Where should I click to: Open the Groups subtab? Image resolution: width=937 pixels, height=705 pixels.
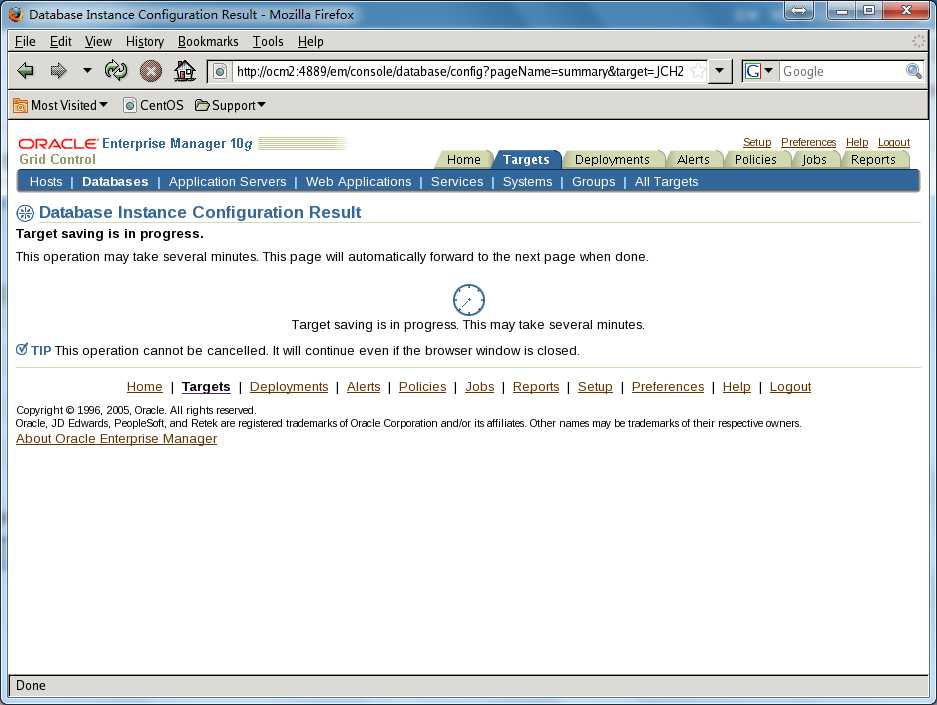[x=593, y=182]
